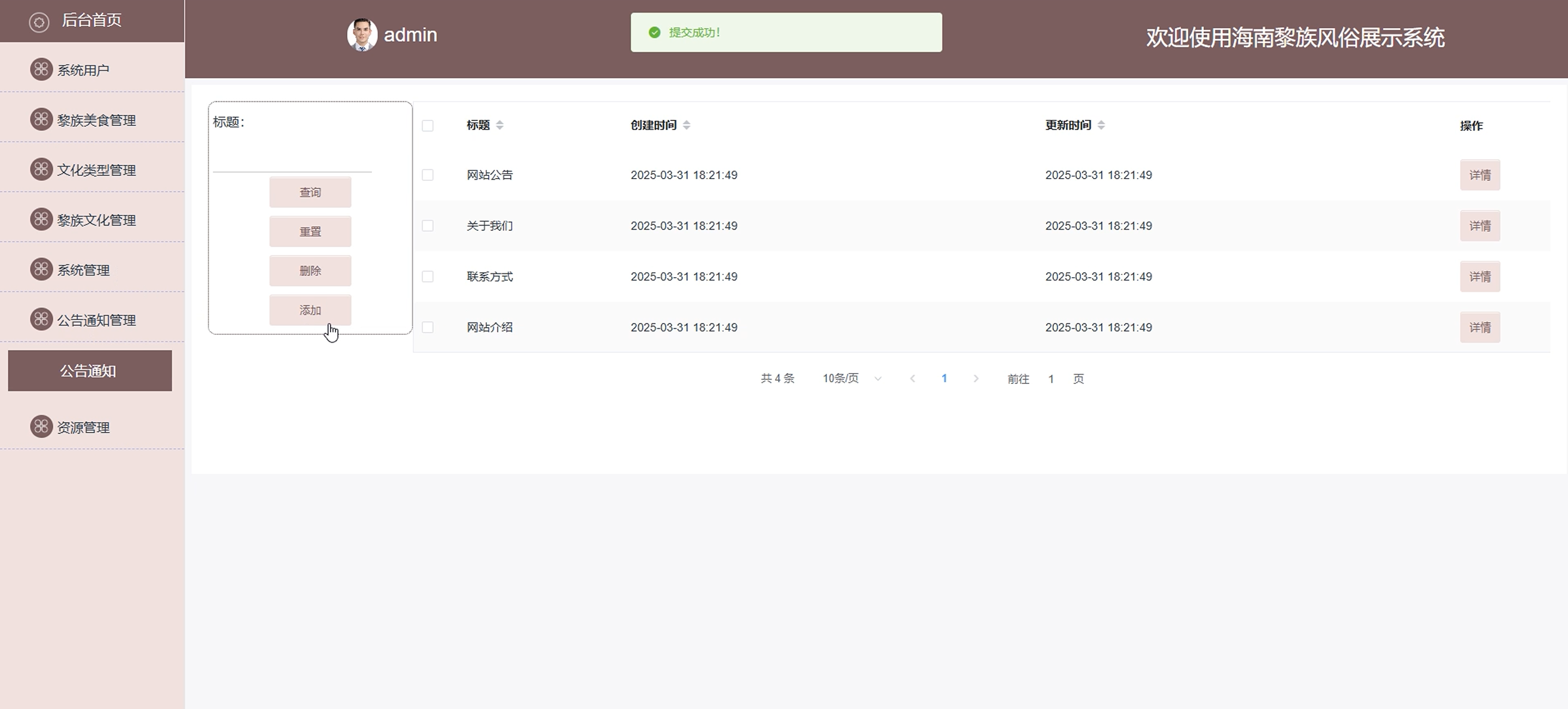Click the 后台首页 home icon

tap(39, 22)
